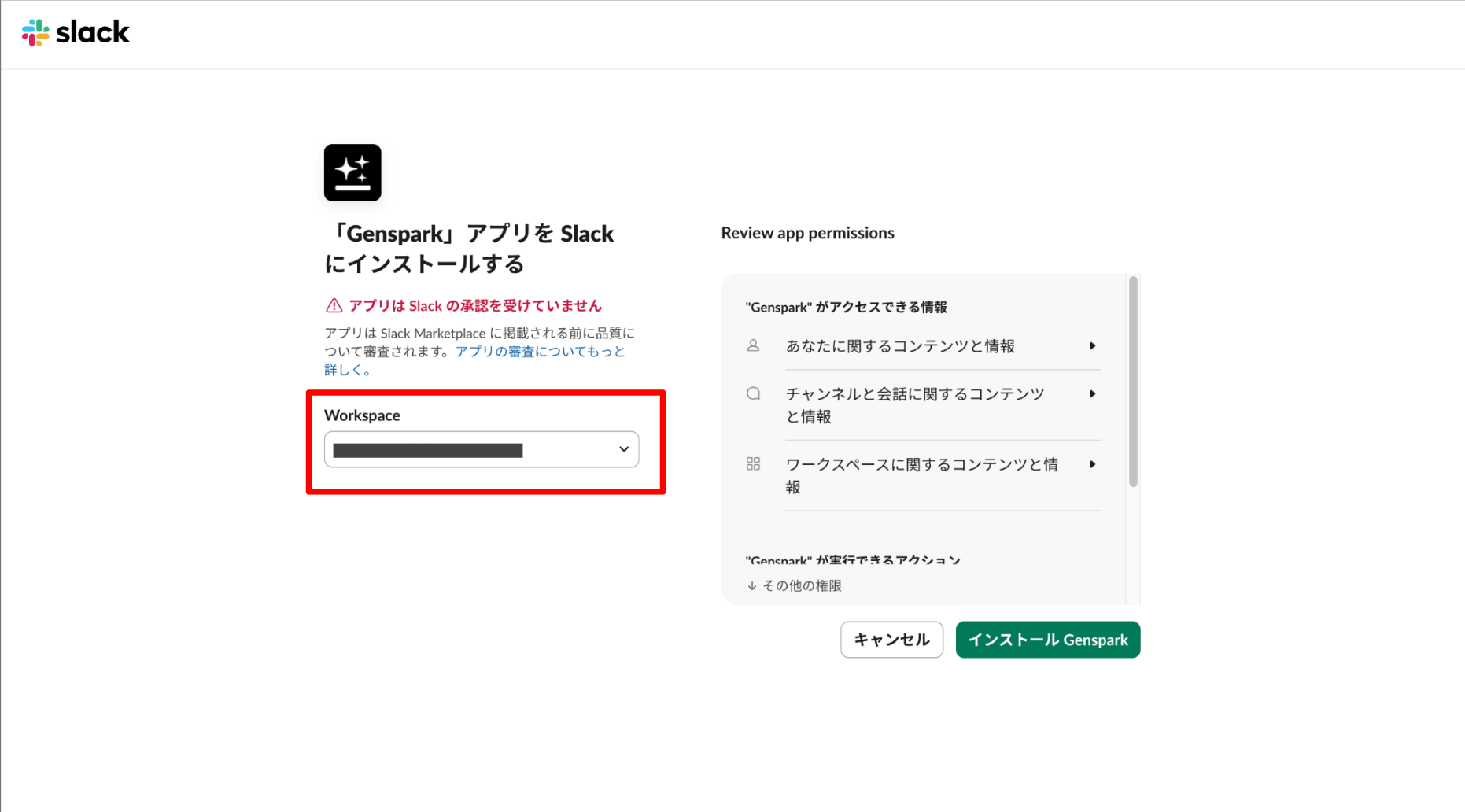Click the Slack logo in header

click(x=76, y=32)
